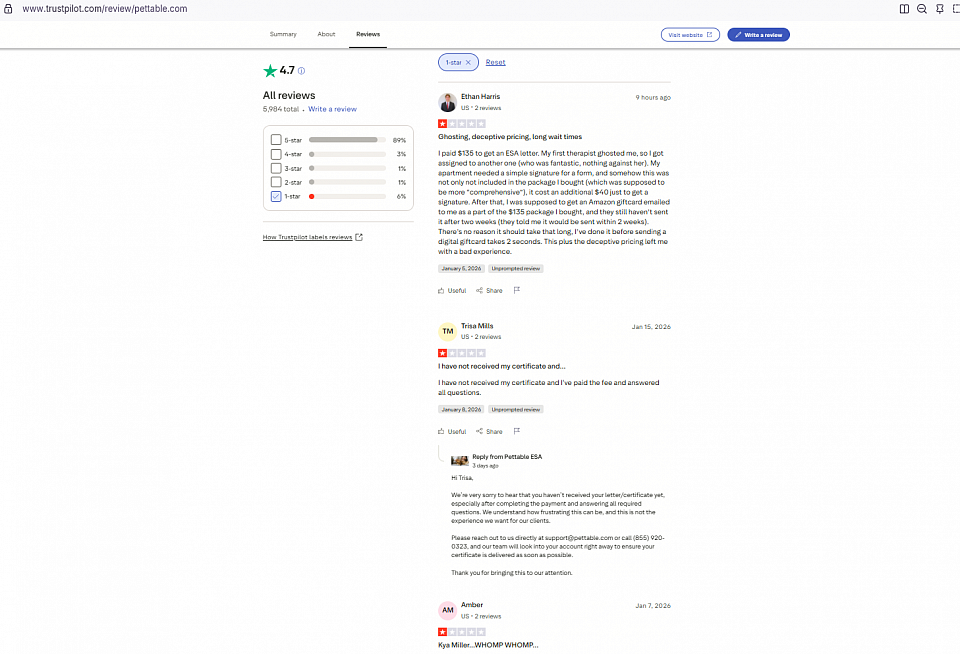This screenshot has width=960, height=654.
Task: Open browser split view icon
Action: pyautogui.click(x=904, y=9)
